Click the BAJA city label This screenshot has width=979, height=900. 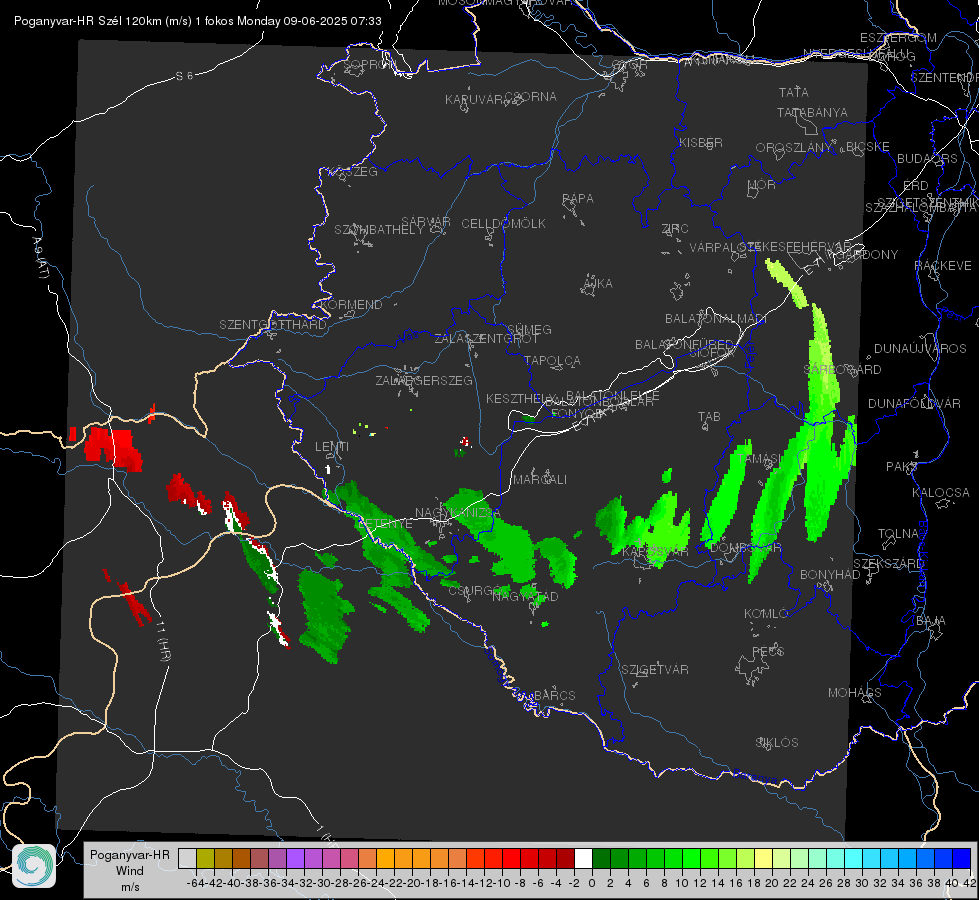pos(931,621)
